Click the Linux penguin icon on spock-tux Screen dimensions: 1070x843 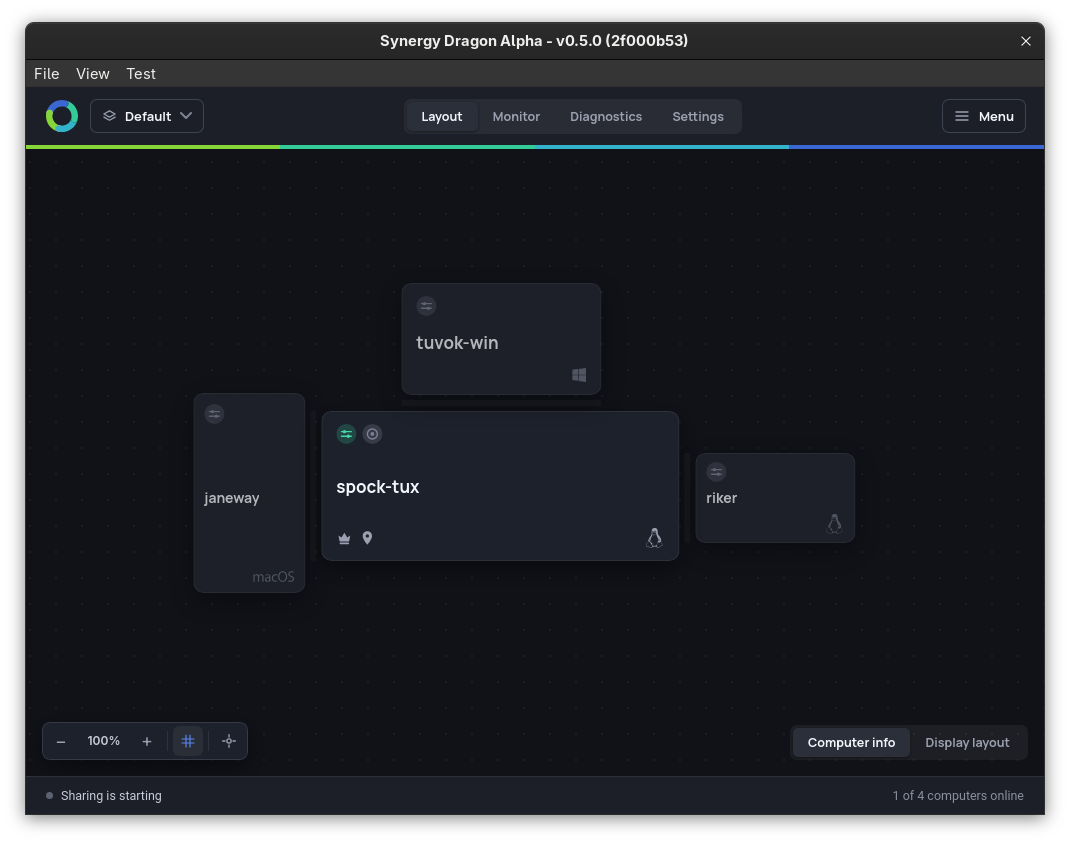[654, 538]
